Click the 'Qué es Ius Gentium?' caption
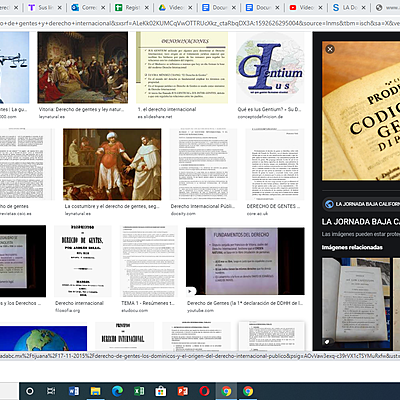 (x=269, y=109)
